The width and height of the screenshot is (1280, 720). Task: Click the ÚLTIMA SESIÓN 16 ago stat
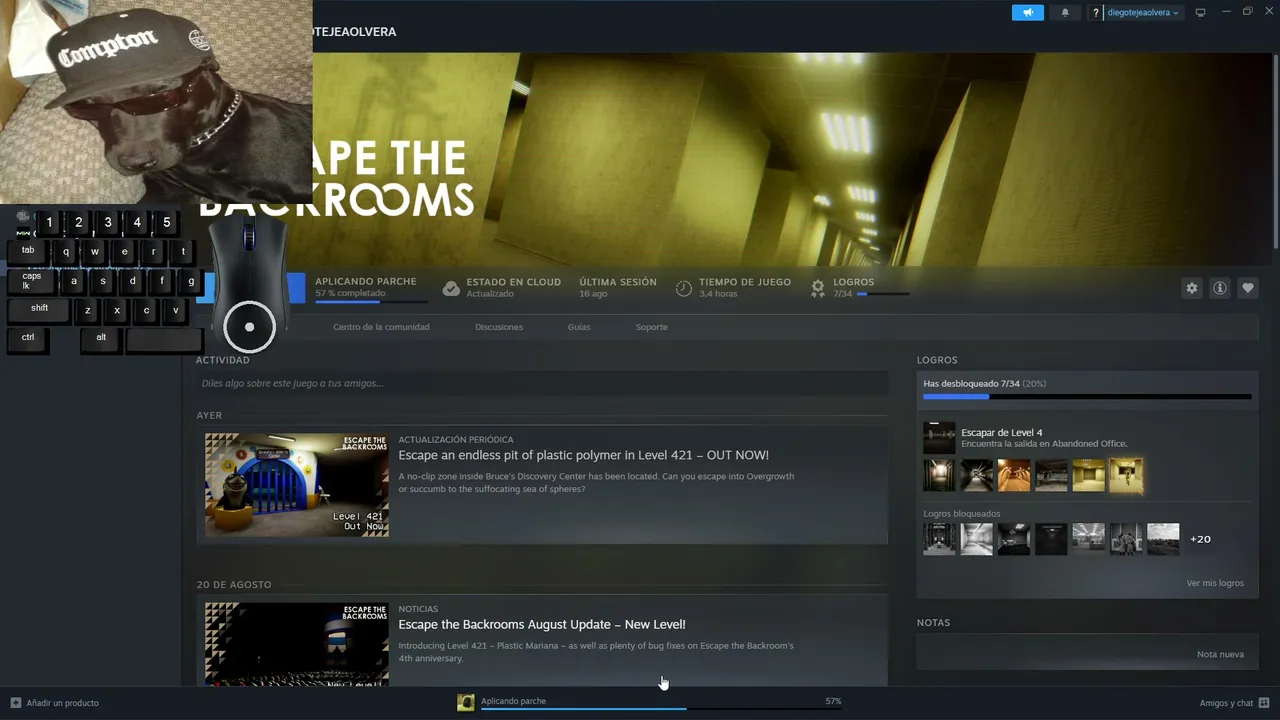coord(618,288)
